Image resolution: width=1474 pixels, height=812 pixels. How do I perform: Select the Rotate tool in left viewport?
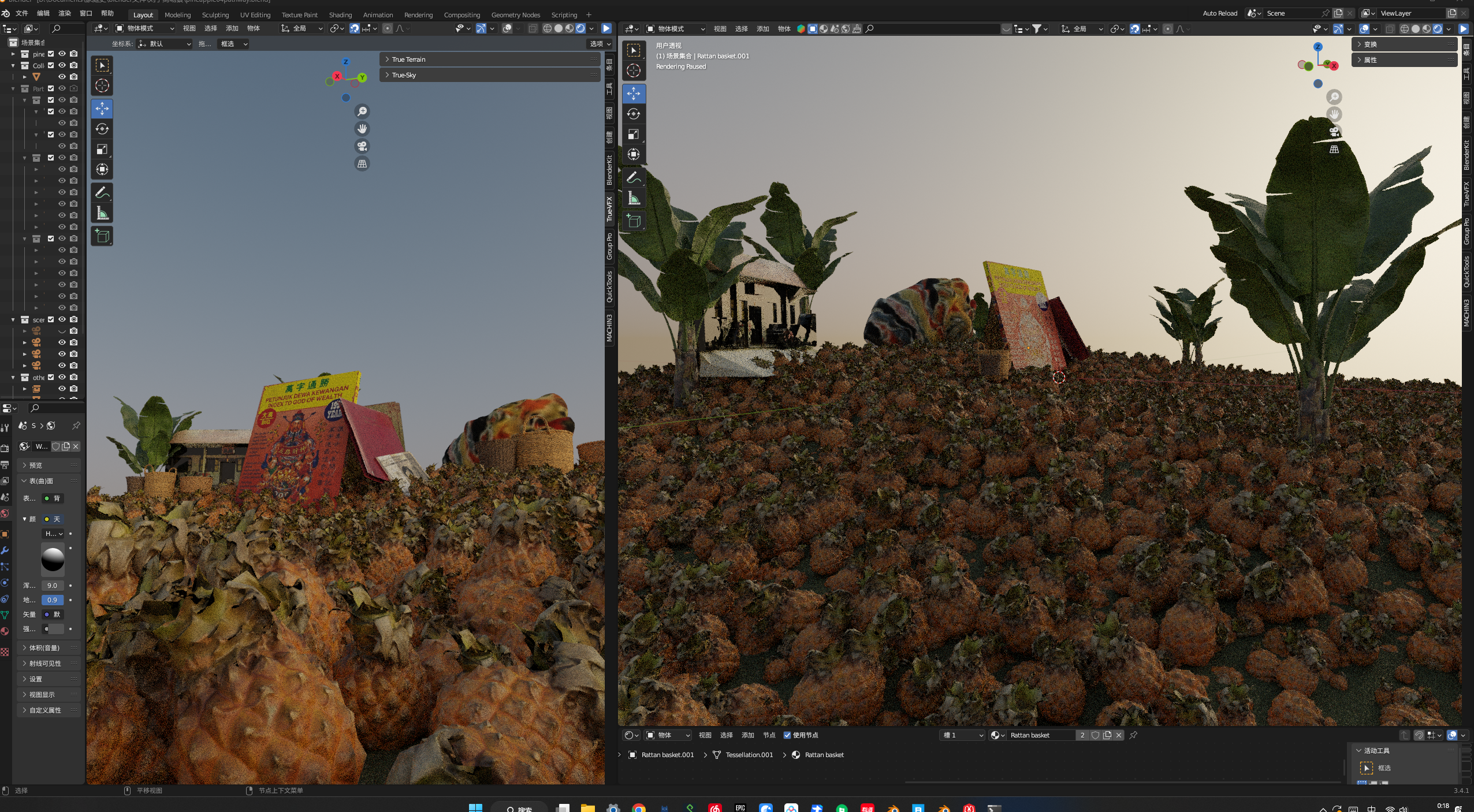click(x=102, y=129)
